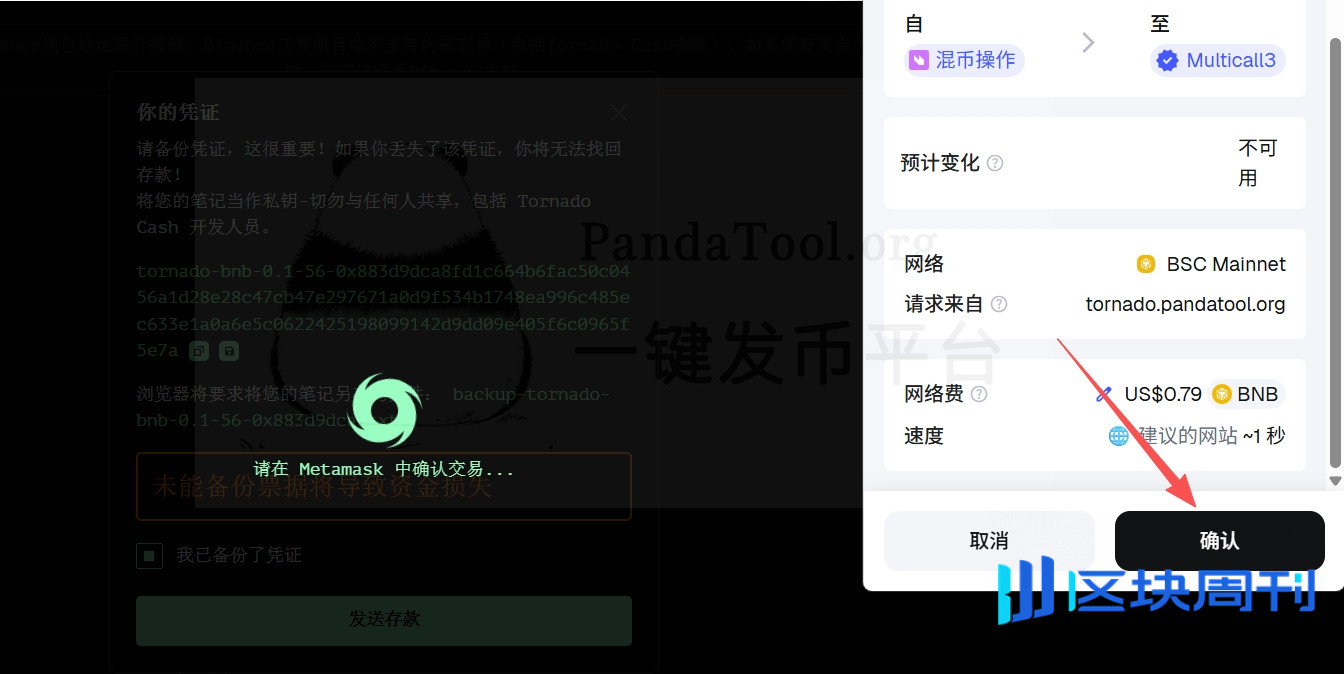Click the help icon beside 预计变化
The image size is (1344, 674).
[995, 163]
